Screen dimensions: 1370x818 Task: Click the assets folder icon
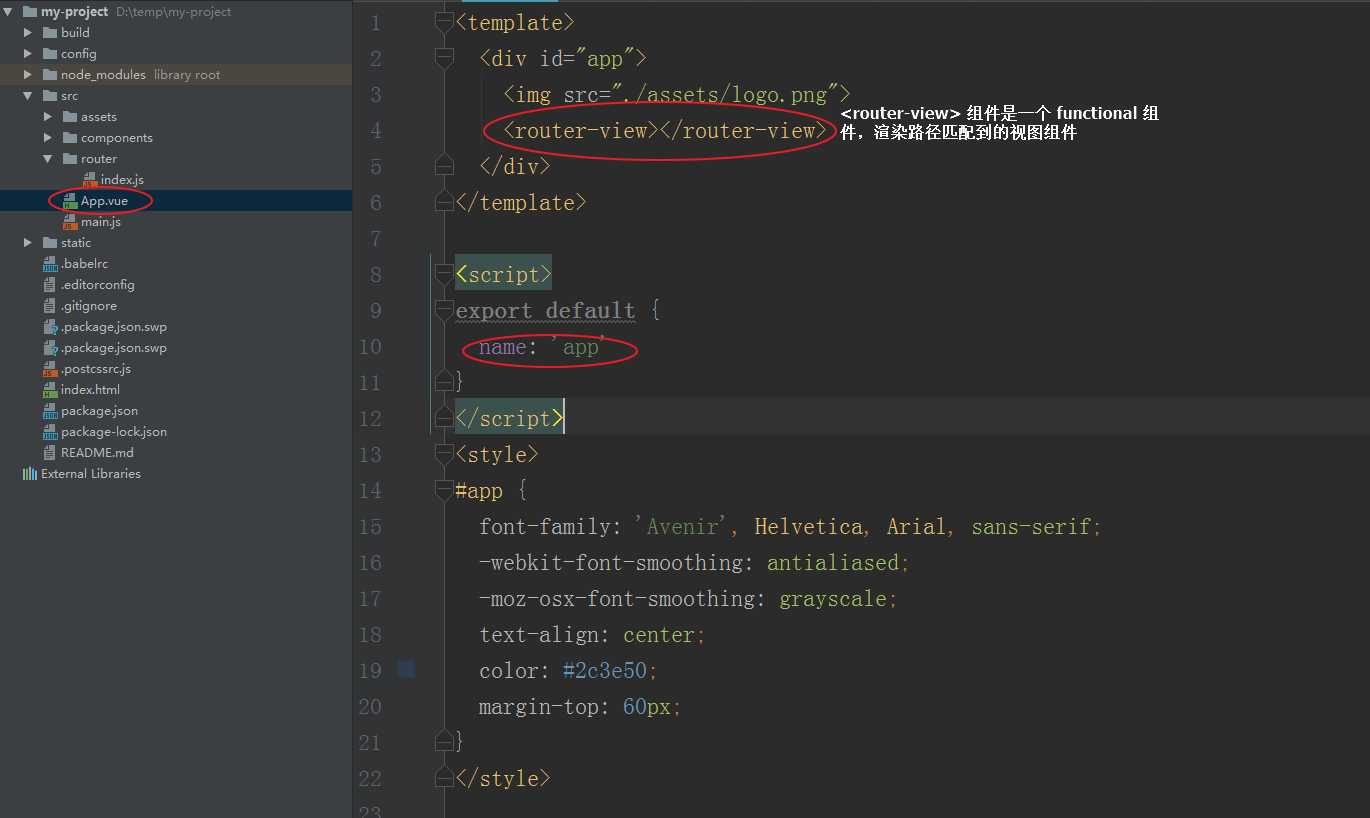(70, 117)
